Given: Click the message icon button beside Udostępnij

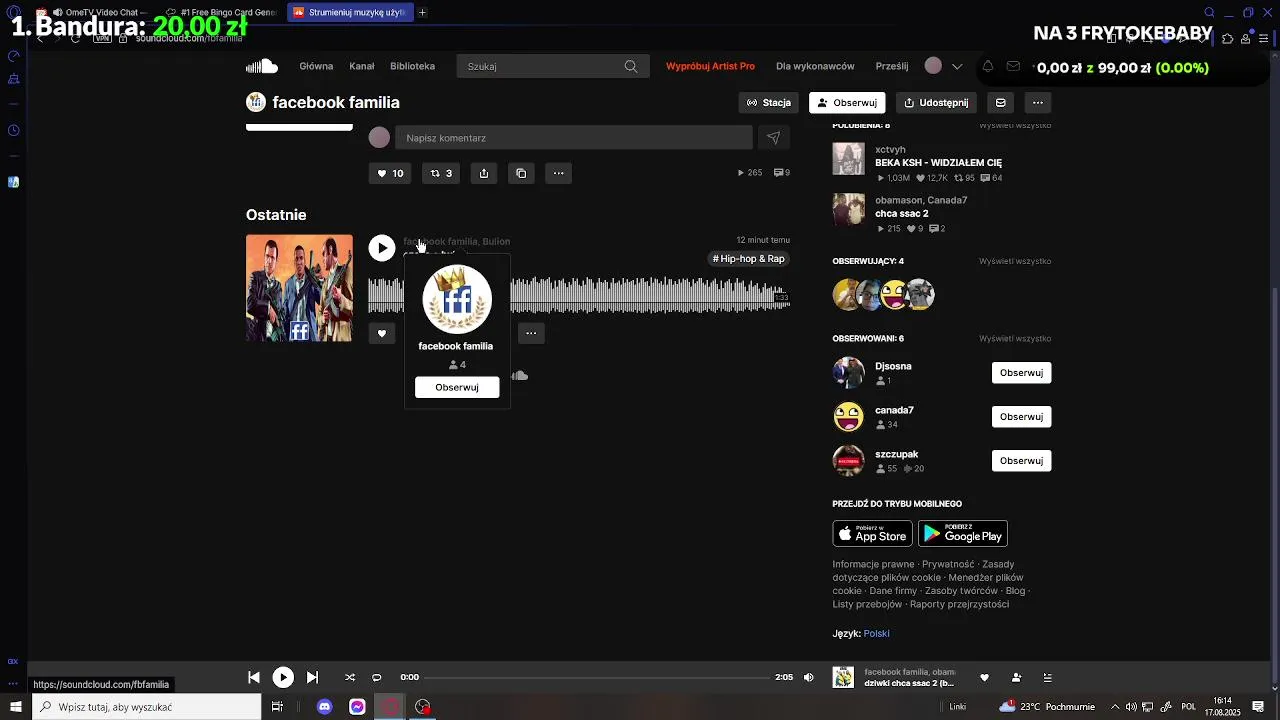Looking at the screenshot, I should pos(1000,102).
